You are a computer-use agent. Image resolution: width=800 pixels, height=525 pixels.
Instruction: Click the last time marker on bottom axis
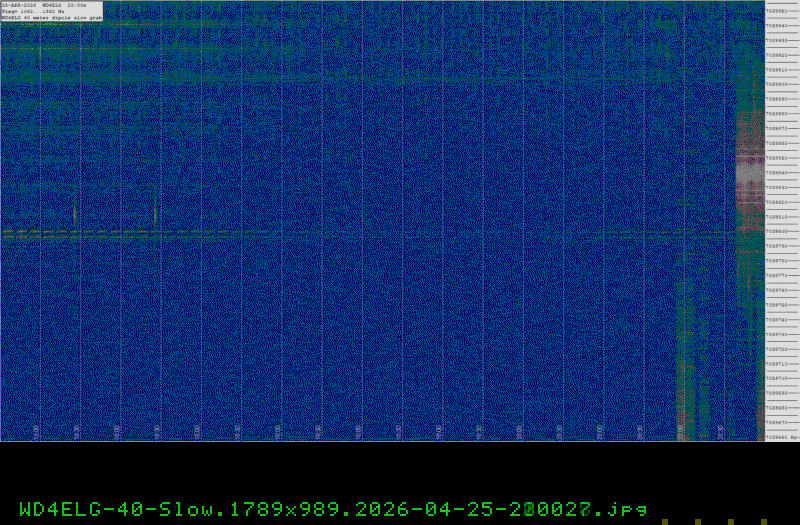[720, 432]
